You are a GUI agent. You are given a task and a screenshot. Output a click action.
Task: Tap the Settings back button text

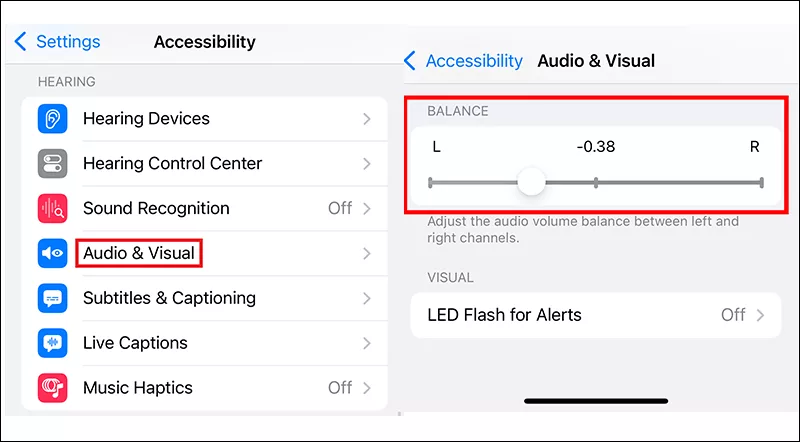click(x=68, y=42)
